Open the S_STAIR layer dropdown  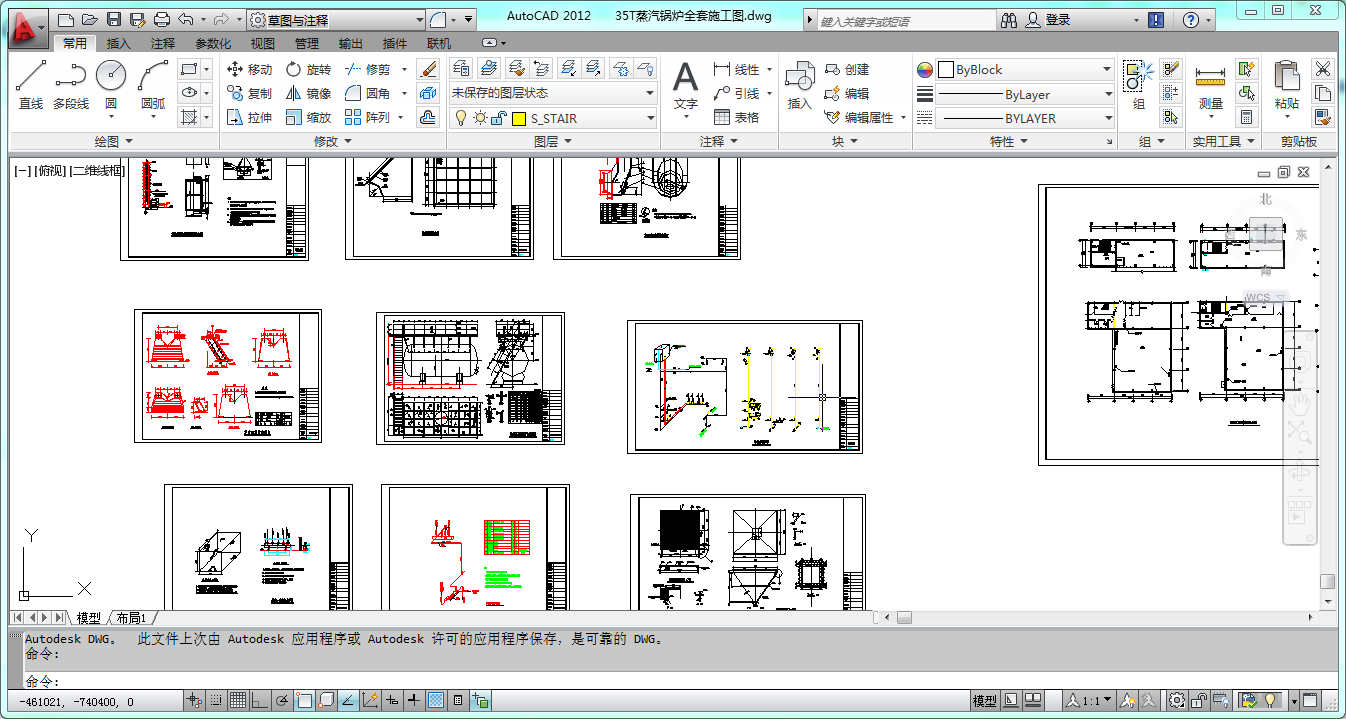[553, 118]
